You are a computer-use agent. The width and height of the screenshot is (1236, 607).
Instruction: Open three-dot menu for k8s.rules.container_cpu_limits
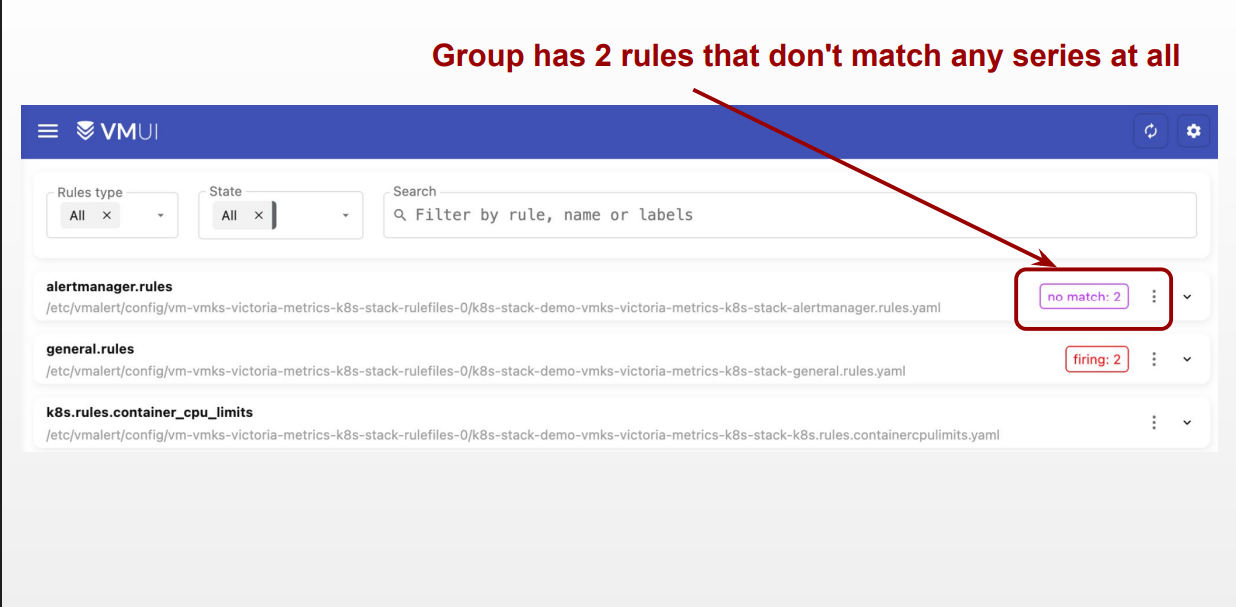(x=1154, y=422)
